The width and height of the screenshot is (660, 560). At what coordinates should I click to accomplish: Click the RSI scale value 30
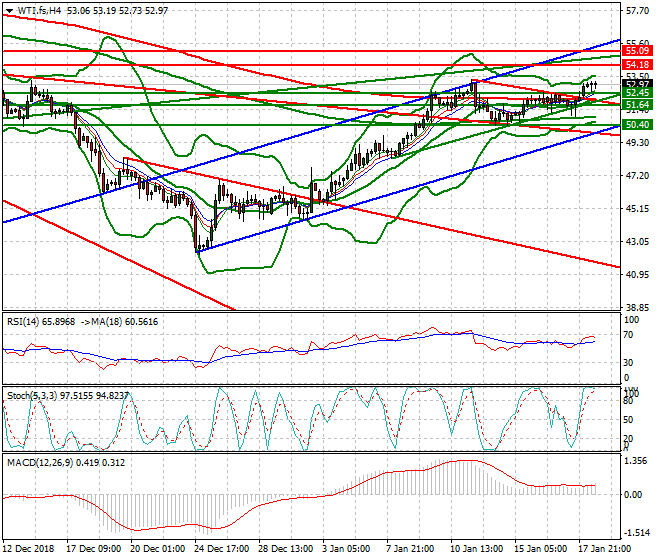pyautogui.click(x=628, y=363)
